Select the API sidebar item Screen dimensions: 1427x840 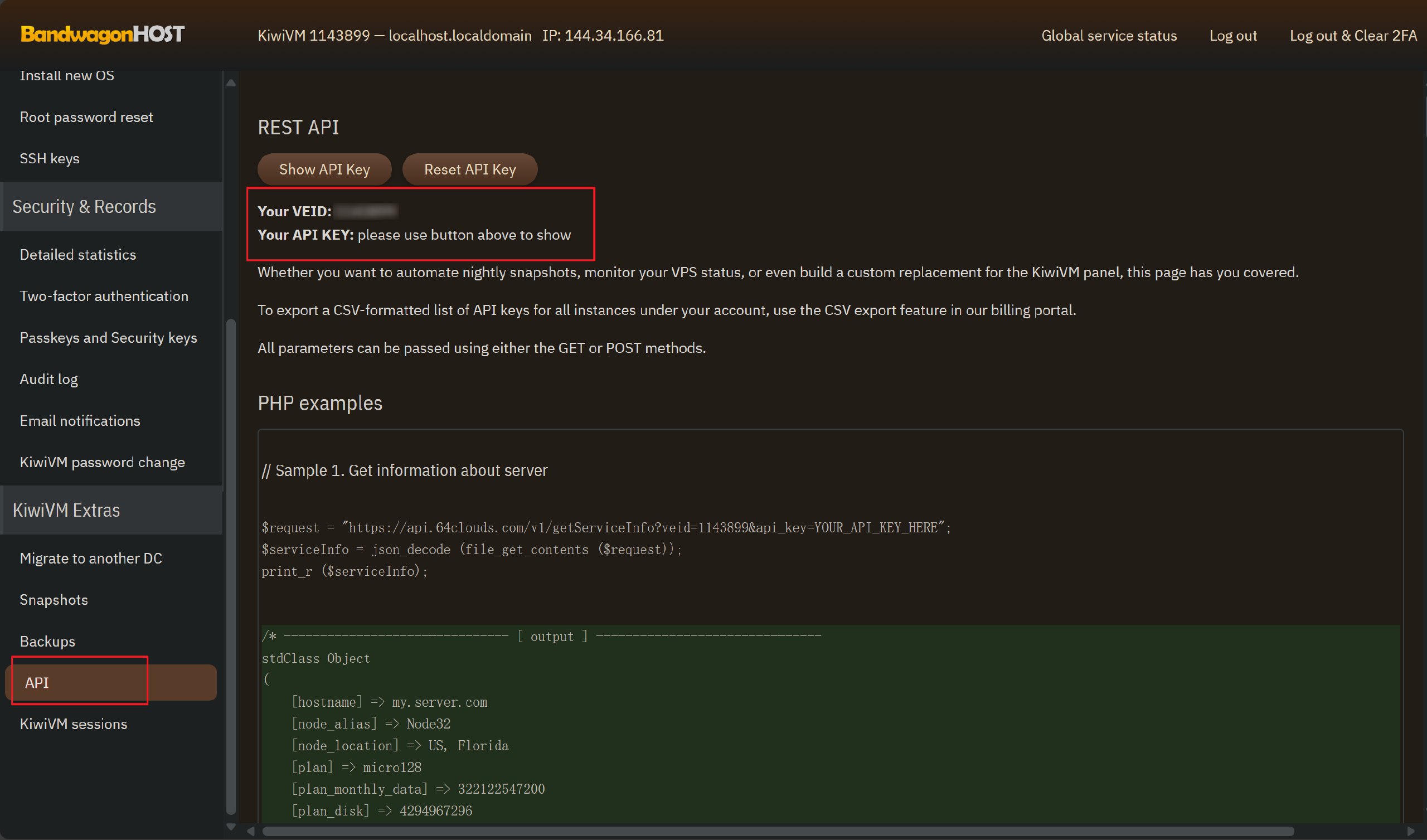pos(111,683)
